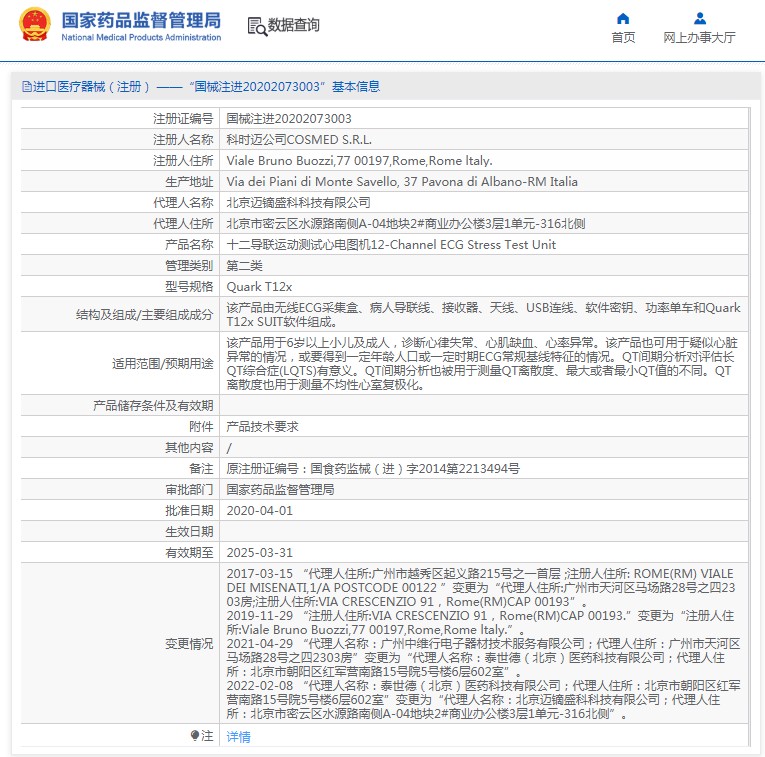Select expiry date 2025-03-31
The width and height of the screenshot is (765, 757).
[x=260, y=553]
